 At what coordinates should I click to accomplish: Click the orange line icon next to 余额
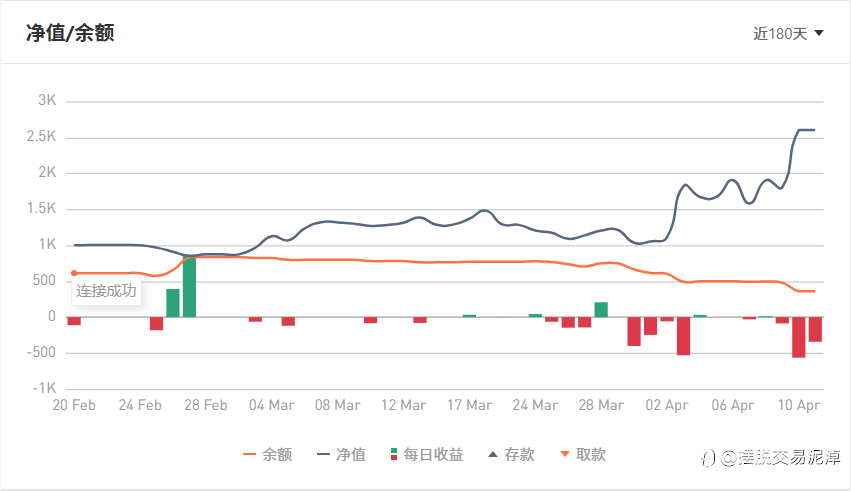[x=250, y=454]
